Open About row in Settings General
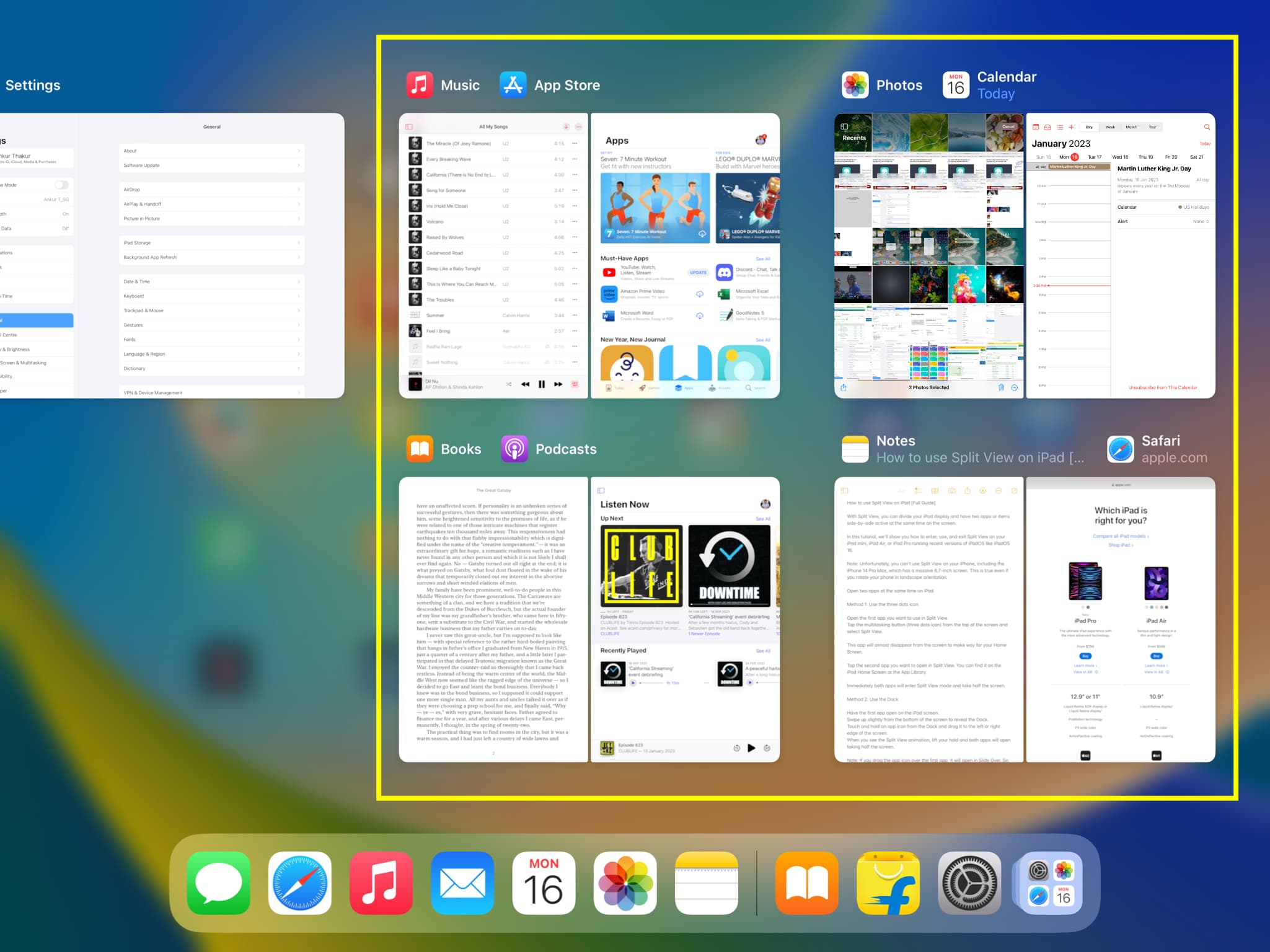The width and height of the screenshot is (1270, 952). click(x=211, y=151)
